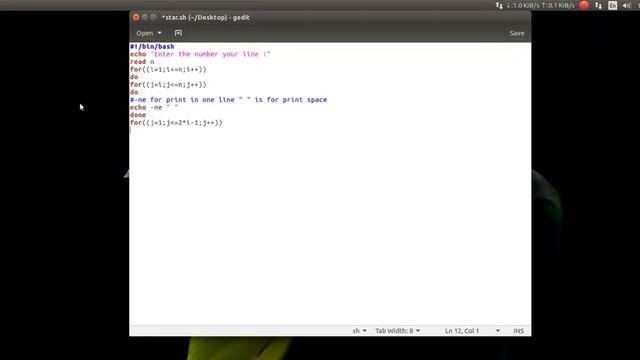
Task: Click the '#!/bin/bash' line
Action: coord(152,47)
